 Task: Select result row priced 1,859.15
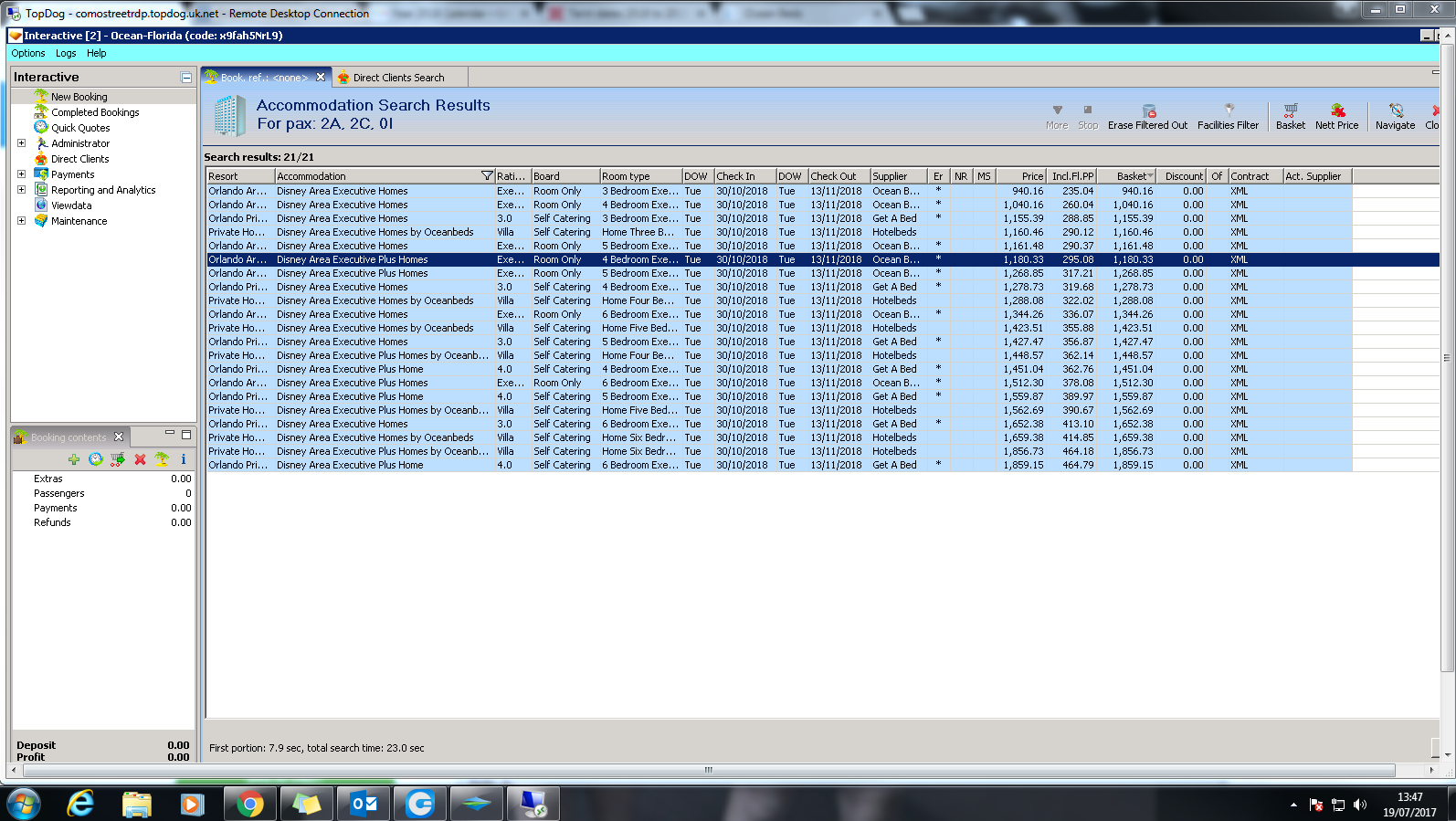tap(778, 465)
